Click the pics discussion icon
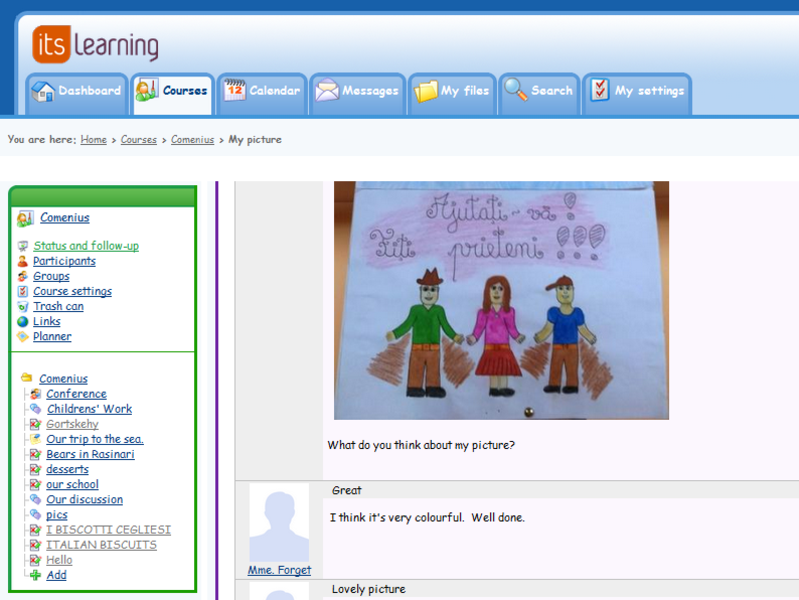Screen dimensions: 799x600 tap(35, 514)
